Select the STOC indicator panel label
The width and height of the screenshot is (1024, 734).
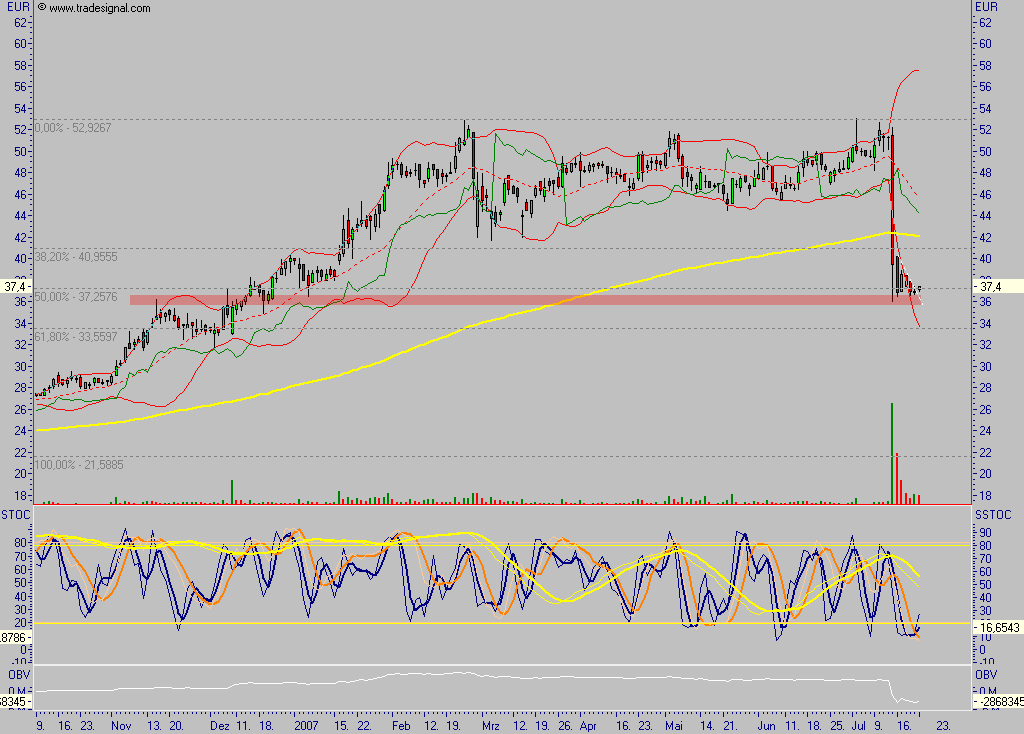[16, 514]
